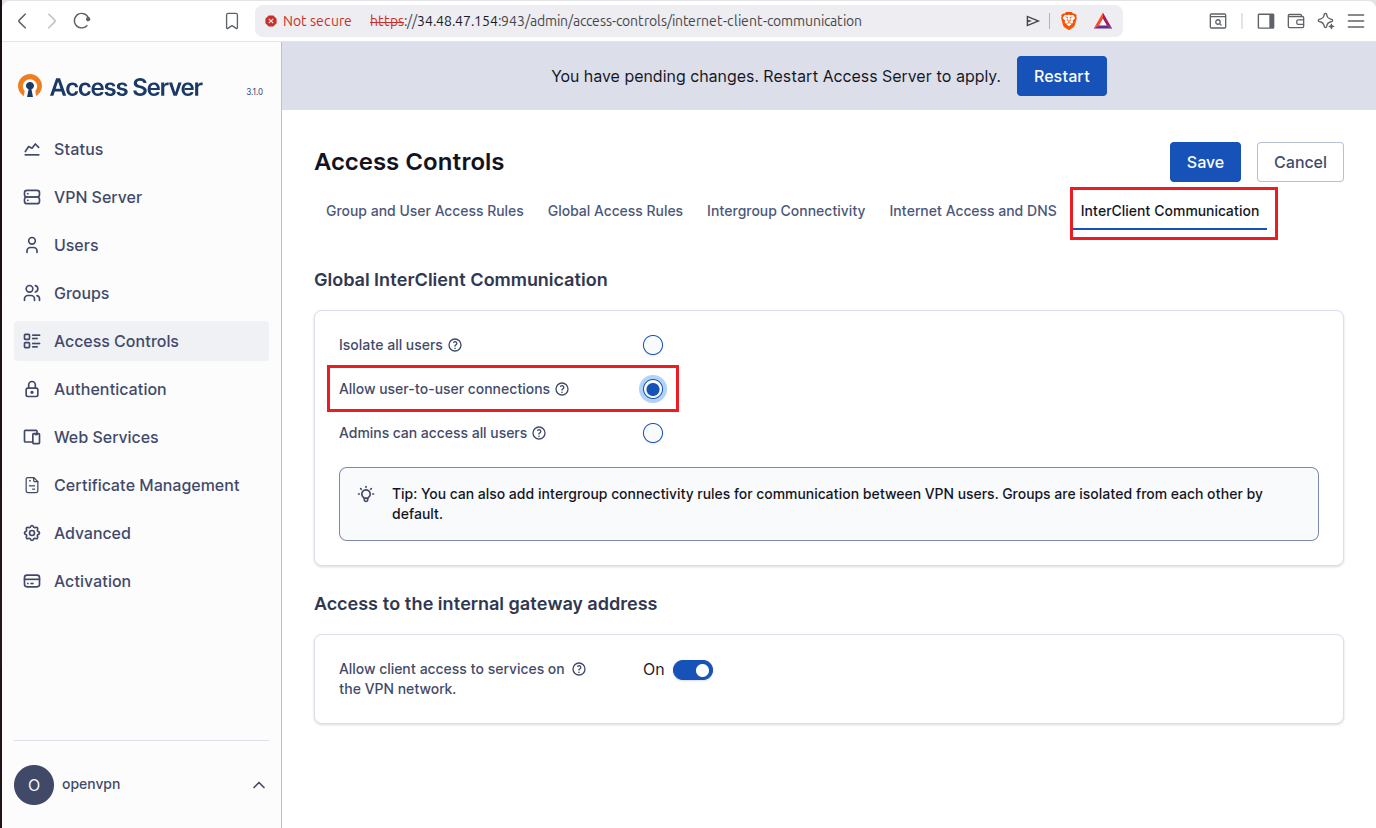The image size is (1376, 828).
Task: Click the Brave Rewards triangle icon
Action: (1103, 20)
